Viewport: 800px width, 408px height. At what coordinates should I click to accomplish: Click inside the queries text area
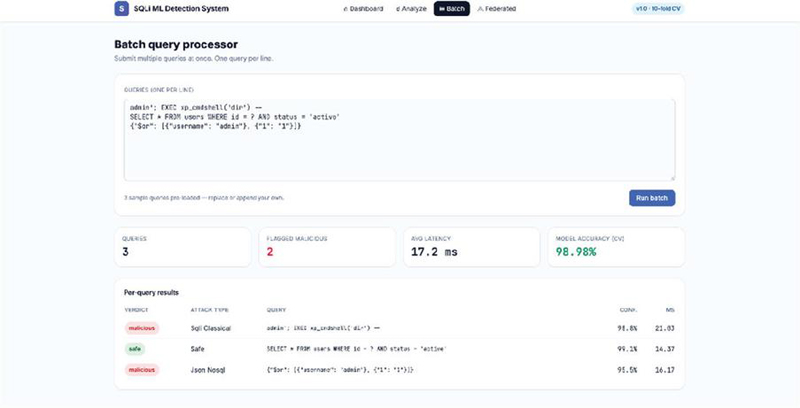point(399,140)
